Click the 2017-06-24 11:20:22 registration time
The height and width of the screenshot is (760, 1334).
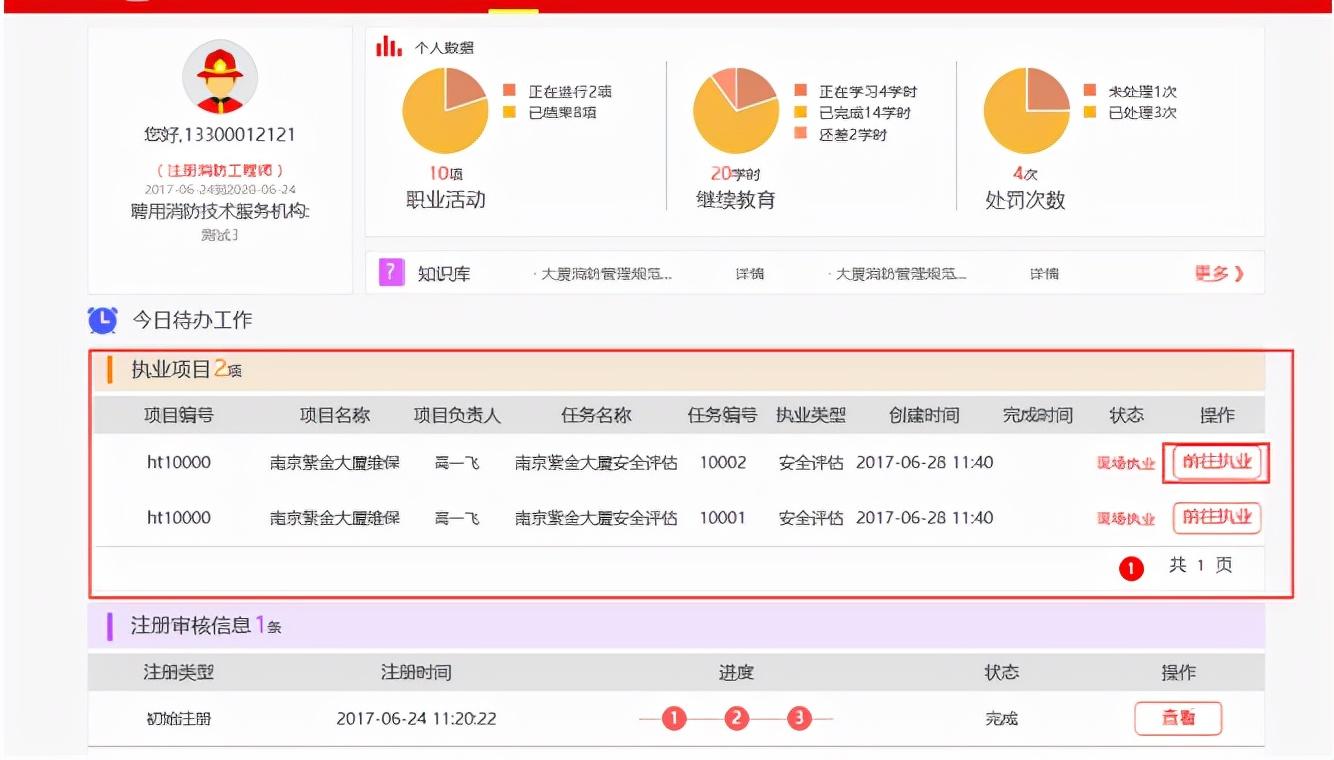416,719
